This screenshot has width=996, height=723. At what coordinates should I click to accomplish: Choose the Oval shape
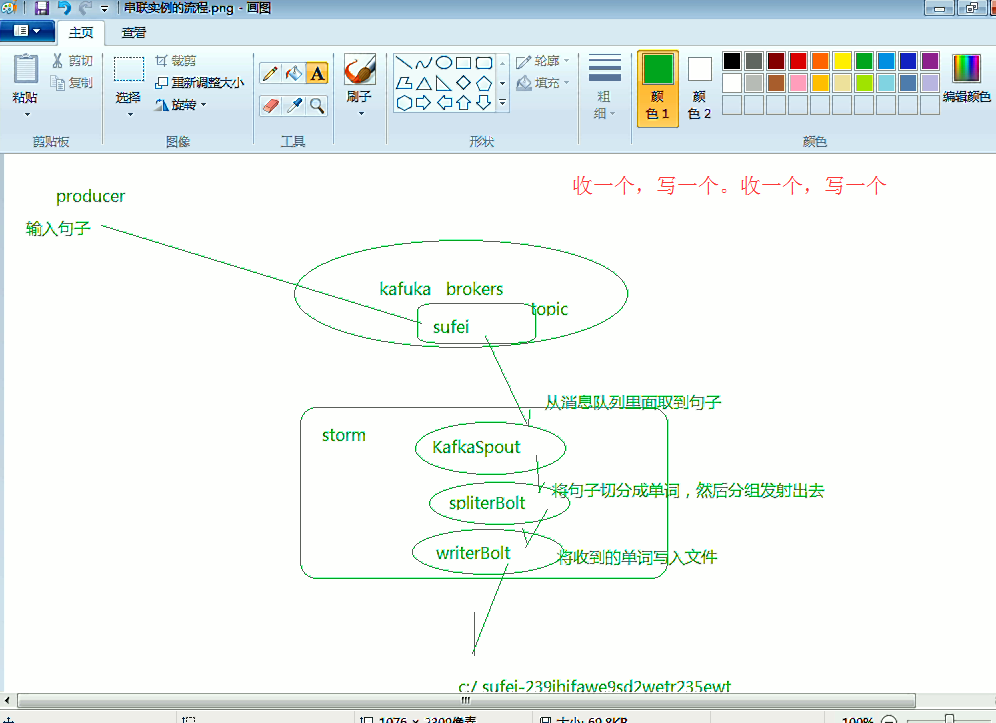click(x=444, y=63)
